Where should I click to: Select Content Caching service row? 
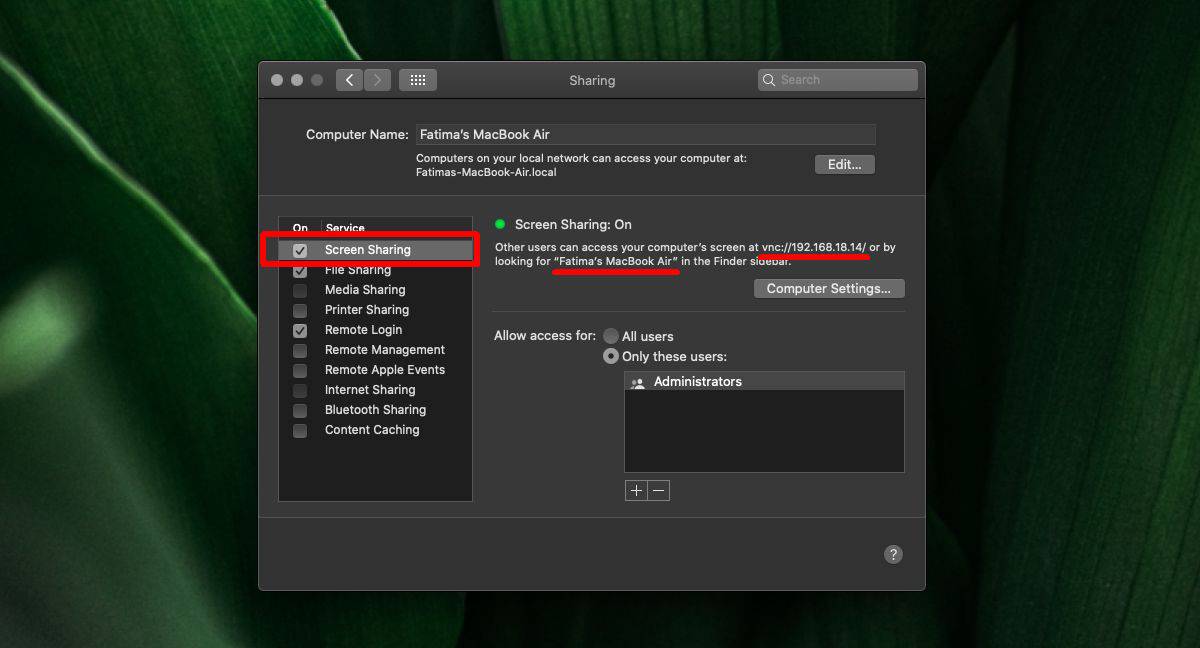click(375, 430)
